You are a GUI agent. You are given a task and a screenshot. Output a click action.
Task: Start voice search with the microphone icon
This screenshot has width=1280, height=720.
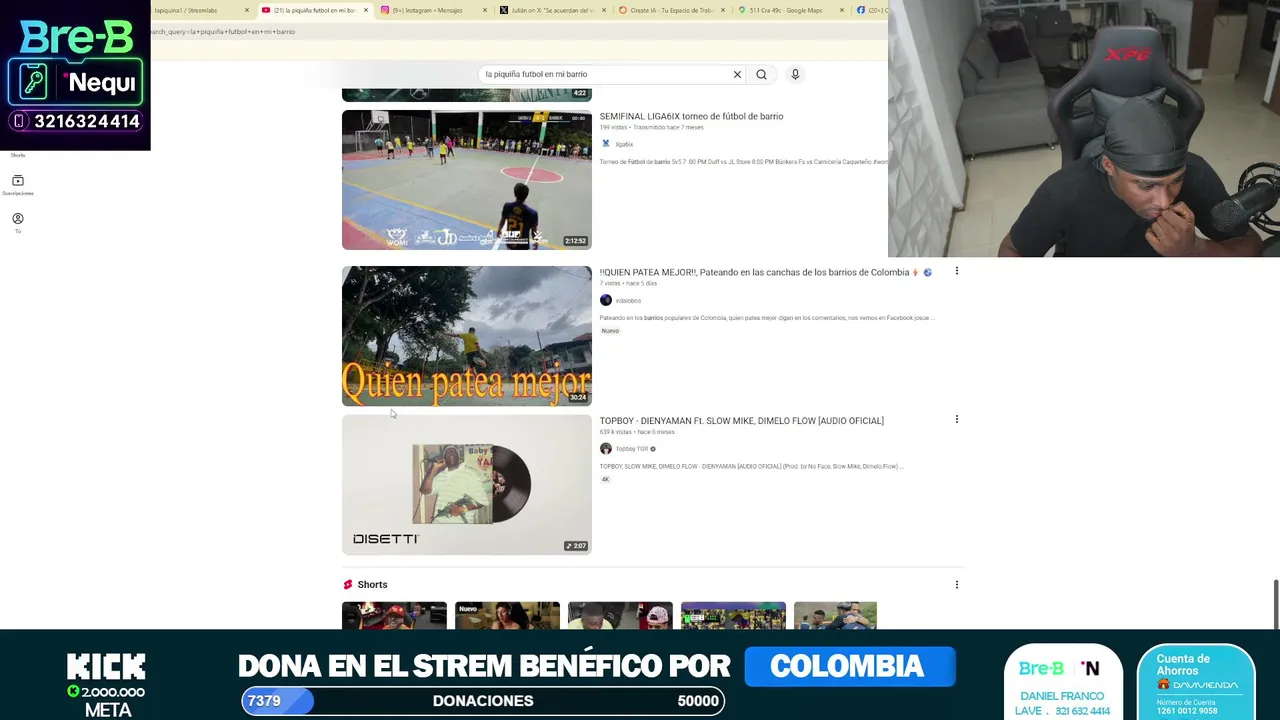795,74
